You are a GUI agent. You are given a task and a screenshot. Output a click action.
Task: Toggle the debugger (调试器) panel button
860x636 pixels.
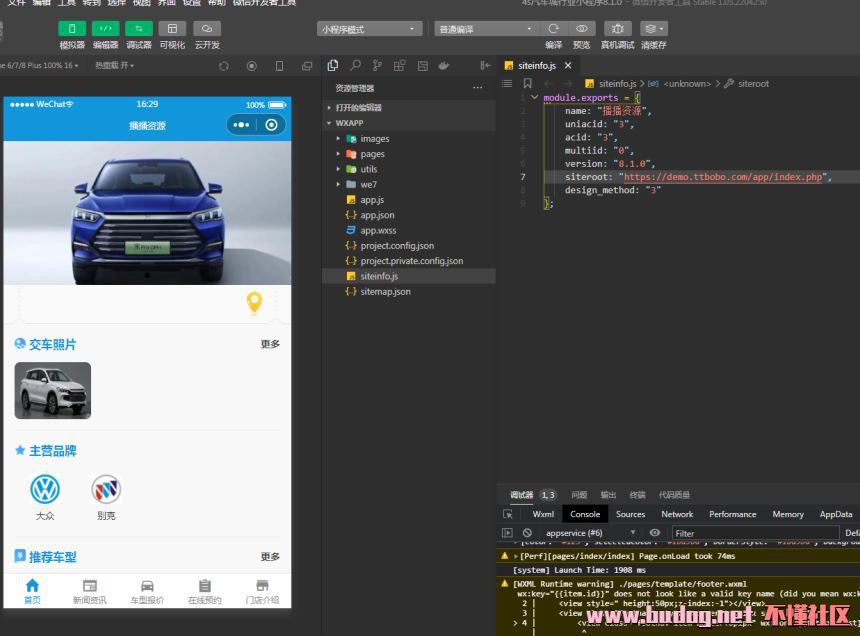coord(139,29)
